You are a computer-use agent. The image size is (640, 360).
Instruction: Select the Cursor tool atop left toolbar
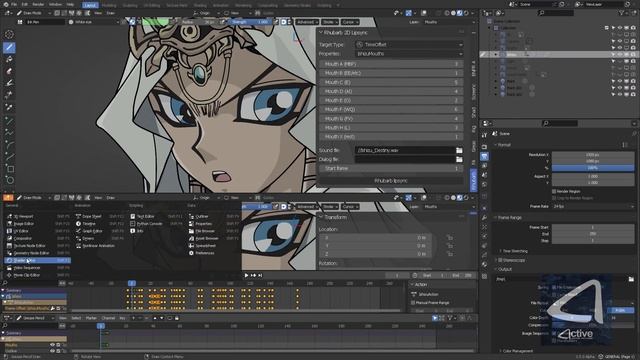click(9, 34)
